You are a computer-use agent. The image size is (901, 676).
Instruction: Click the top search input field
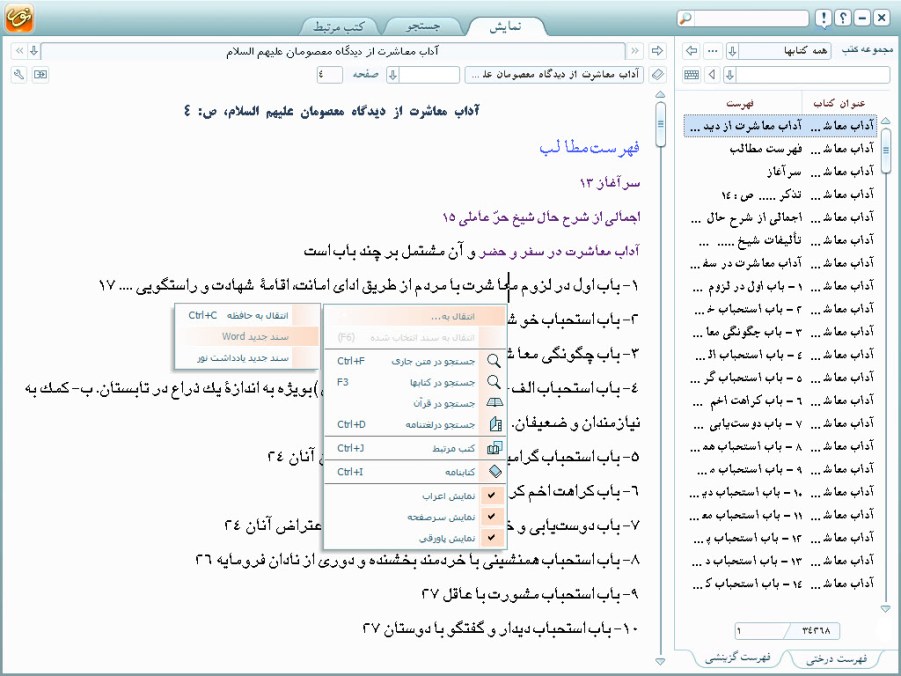[751, 18]
